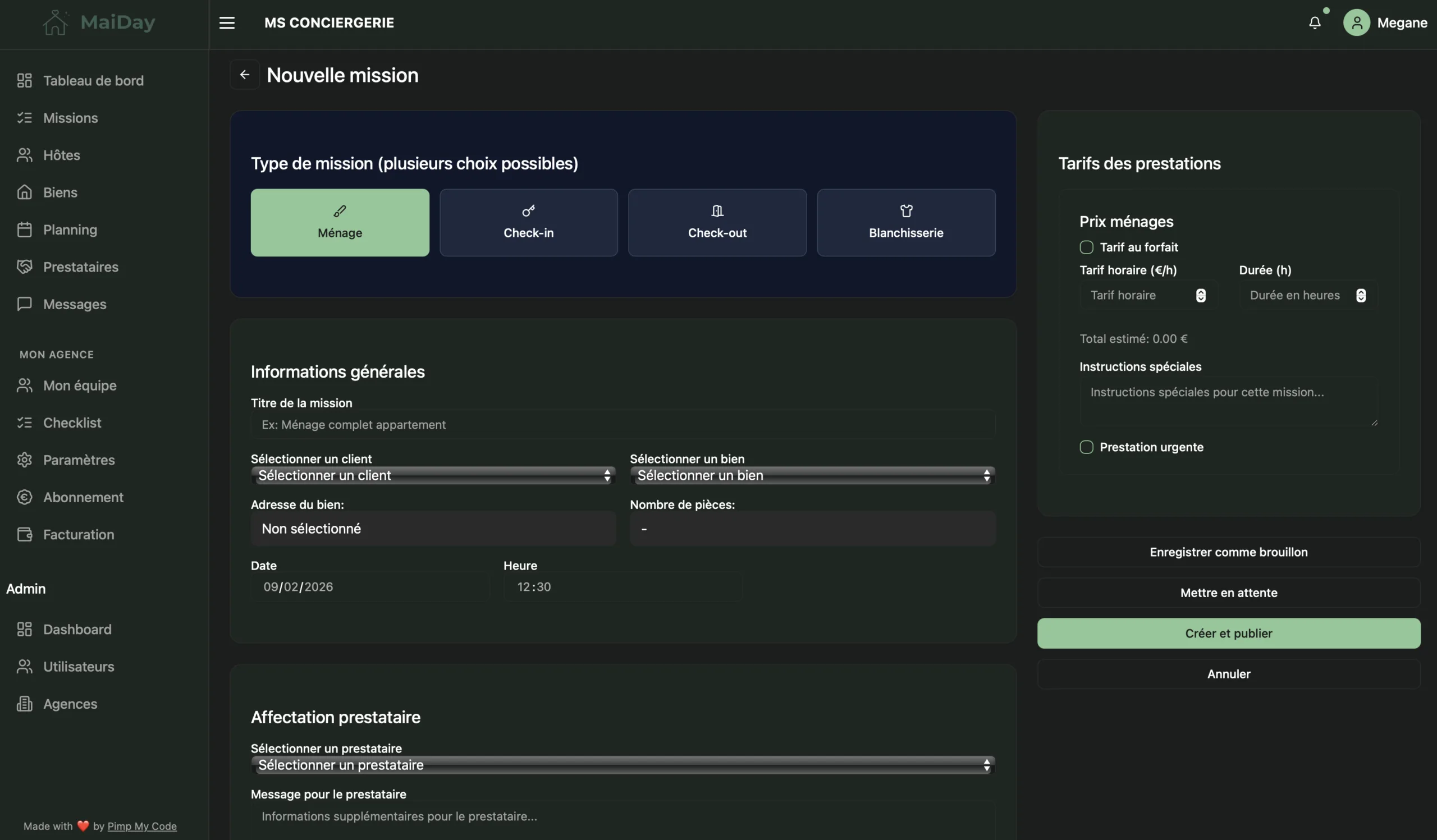Expand the Sélectionner un prestataire dropdown

coord(623,765)
